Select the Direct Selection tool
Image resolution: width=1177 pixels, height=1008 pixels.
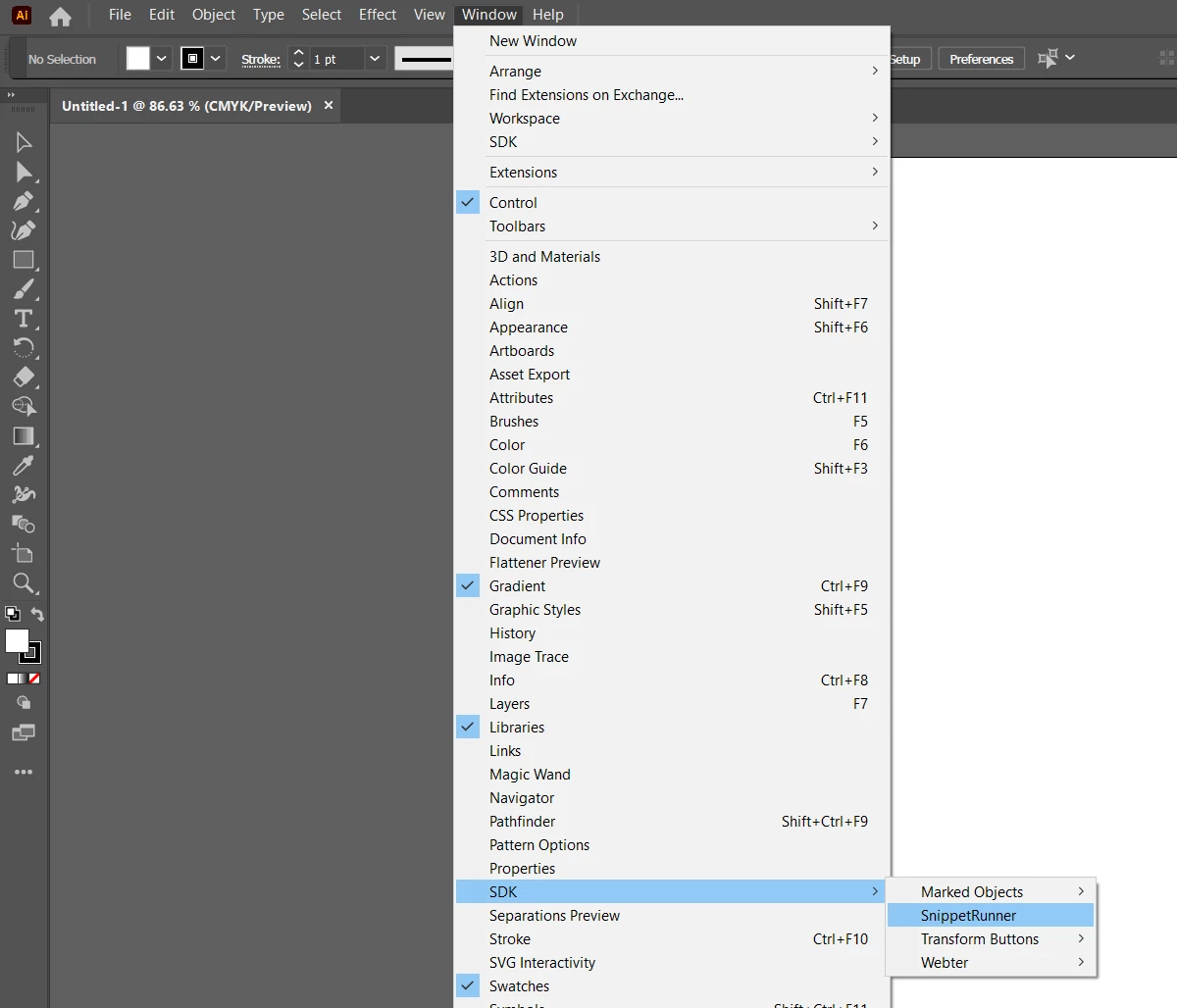(x=24, y=172)
